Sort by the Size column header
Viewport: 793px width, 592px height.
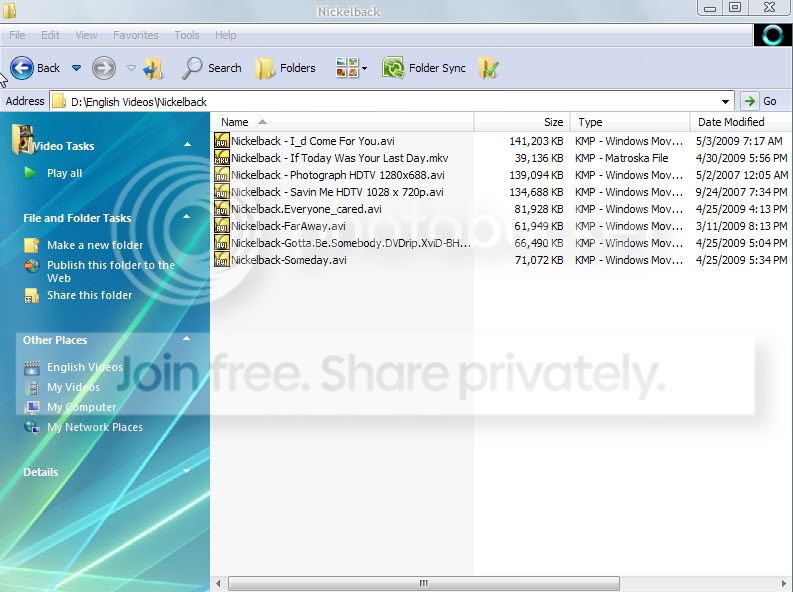[x=522, y=122]
